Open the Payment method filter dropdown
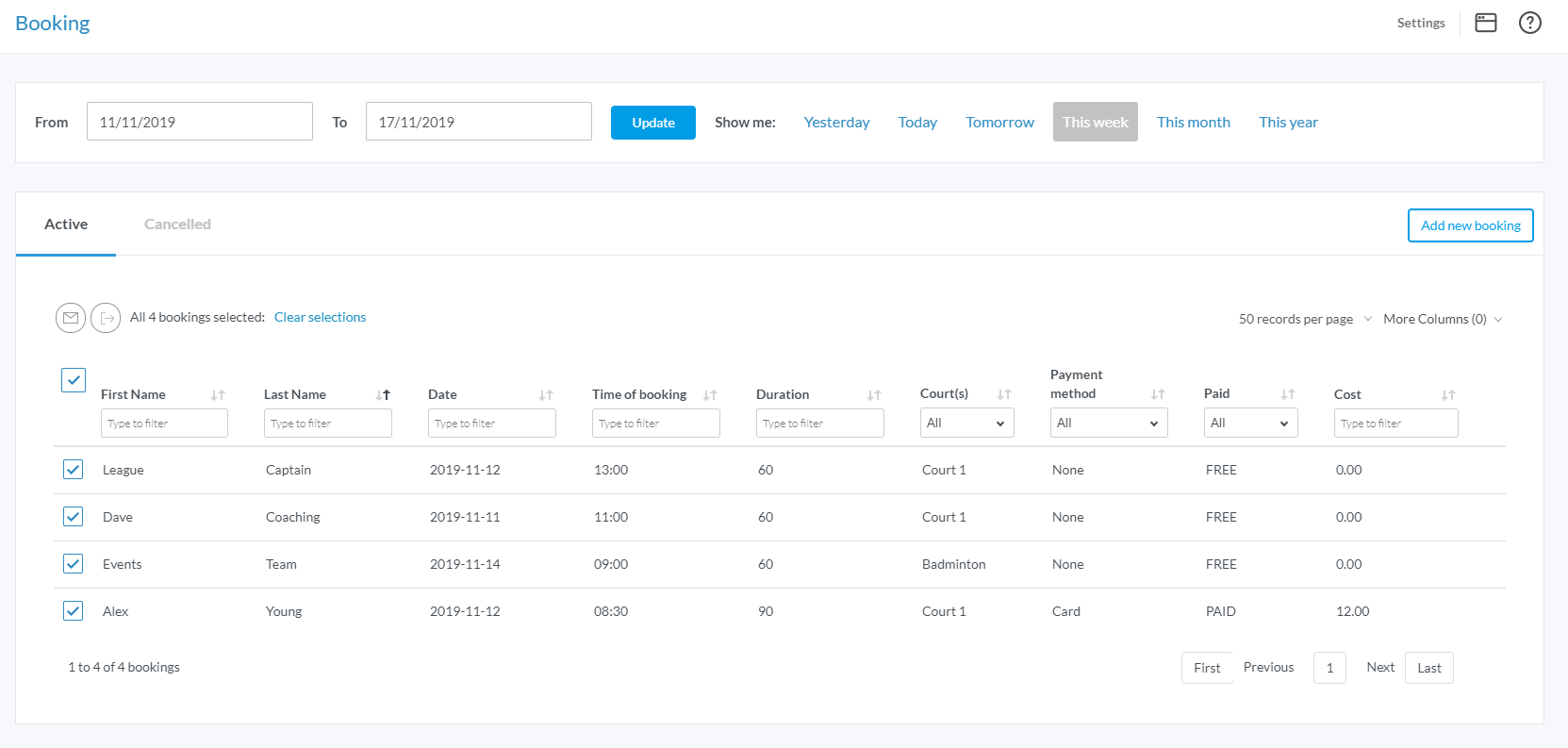Image resolution: width=1568 pixels, height=748 pixels. (x=1108, y=424)
